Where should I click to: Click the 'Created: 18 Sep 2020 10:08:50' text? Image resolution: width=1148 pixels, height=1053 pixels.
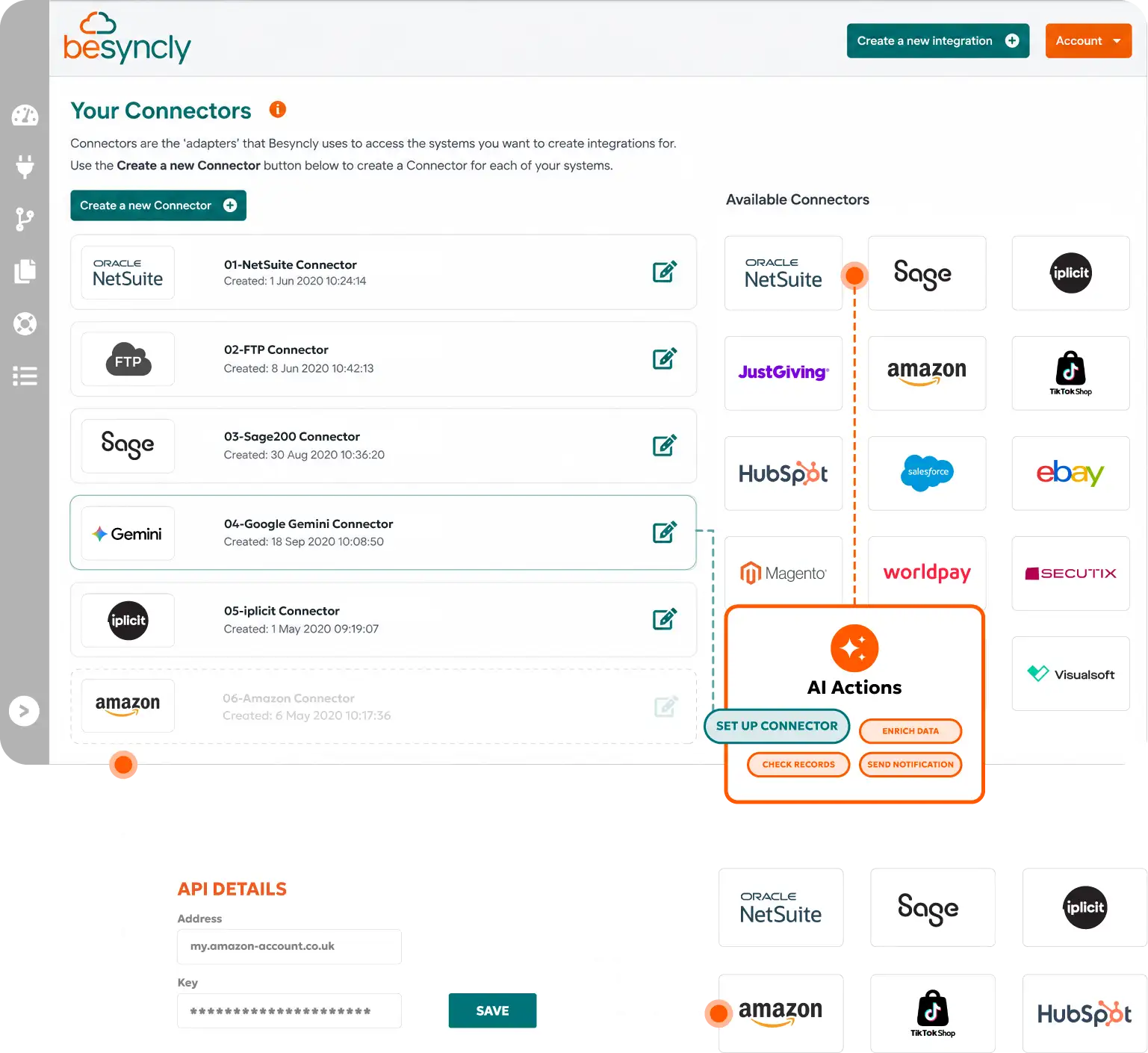pyautogui.click(x=304, y=542)
